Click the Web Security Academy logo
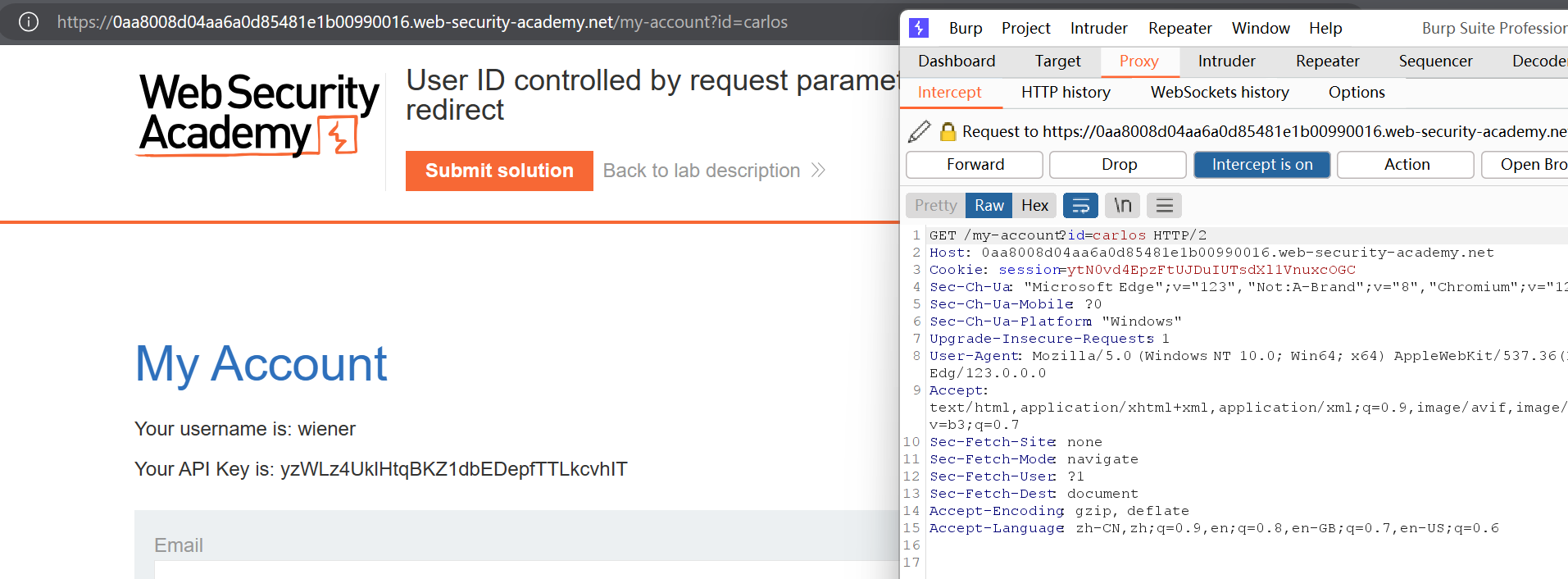The height and width of the screenshot is (579, 1568). (x=258, y=115)
